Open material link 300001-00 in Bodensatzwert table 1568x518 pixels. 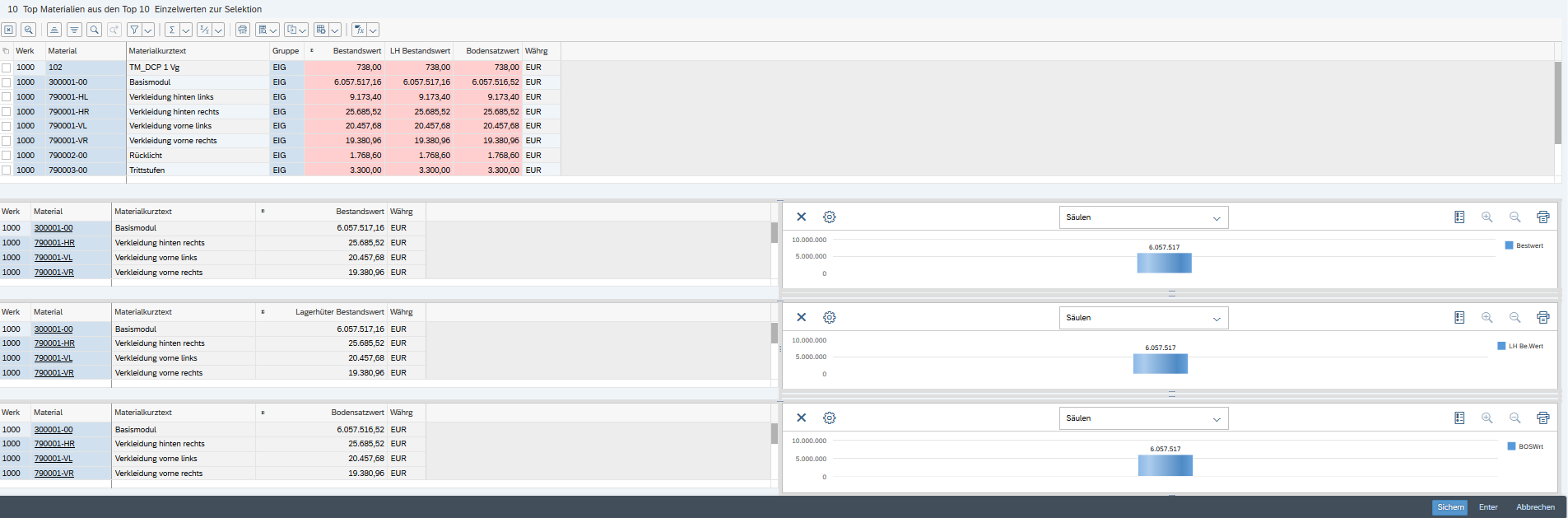(x=54, y=430)
